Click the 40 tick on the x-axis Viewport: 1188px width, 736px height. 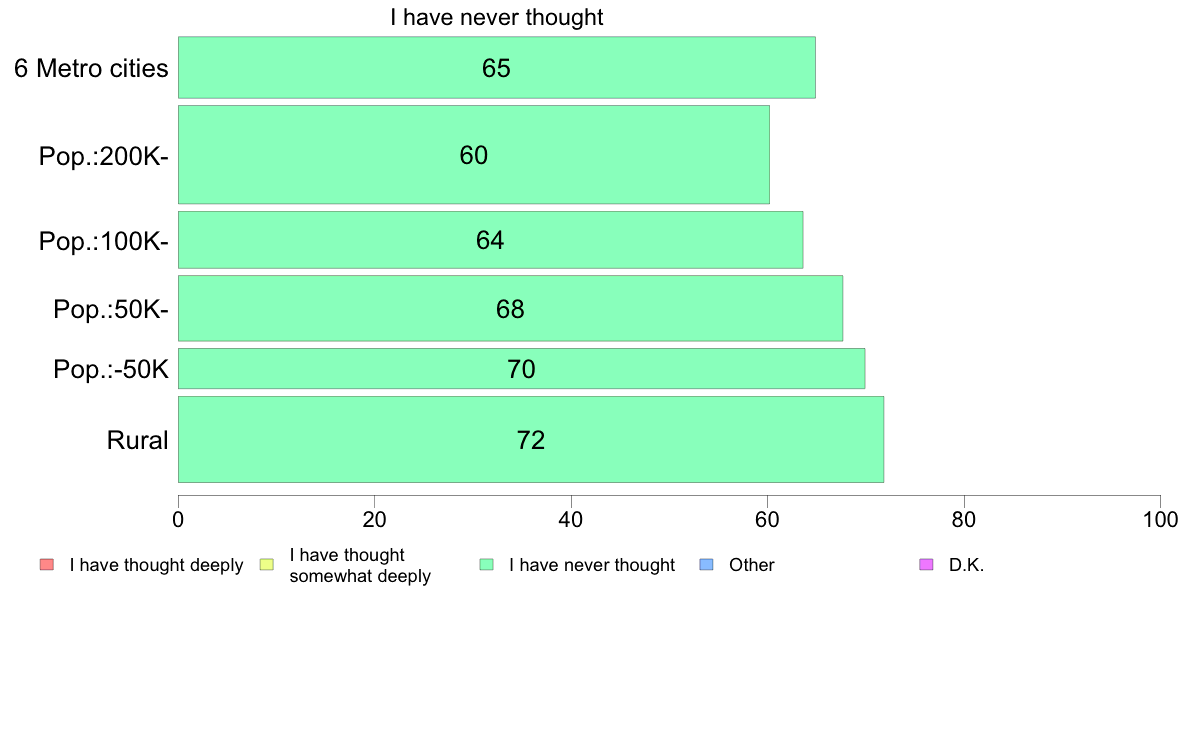click(x=571, y=519)
